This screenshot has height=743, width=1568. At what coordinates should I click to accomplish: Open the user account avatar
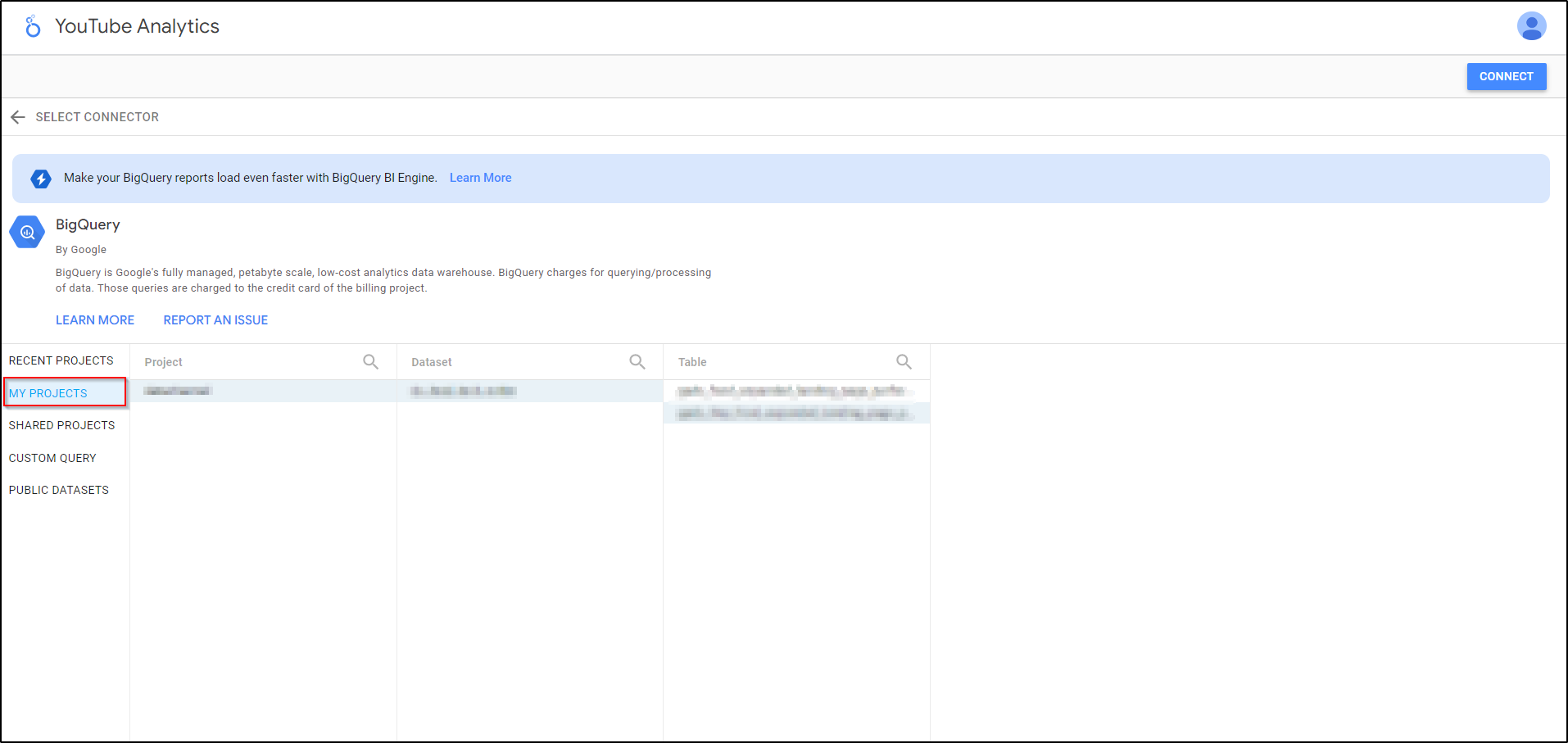[1531, 26]
